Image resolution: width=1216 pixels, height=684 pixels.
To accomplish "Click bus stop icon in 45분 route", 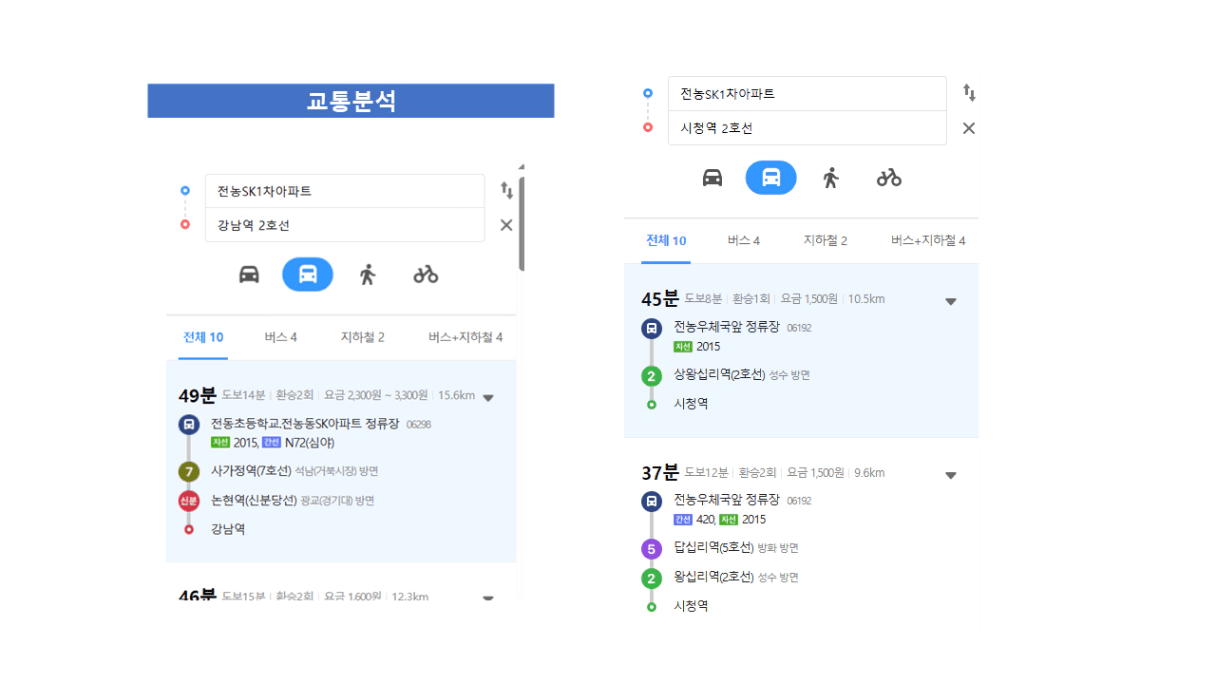I will click(651, 328).
